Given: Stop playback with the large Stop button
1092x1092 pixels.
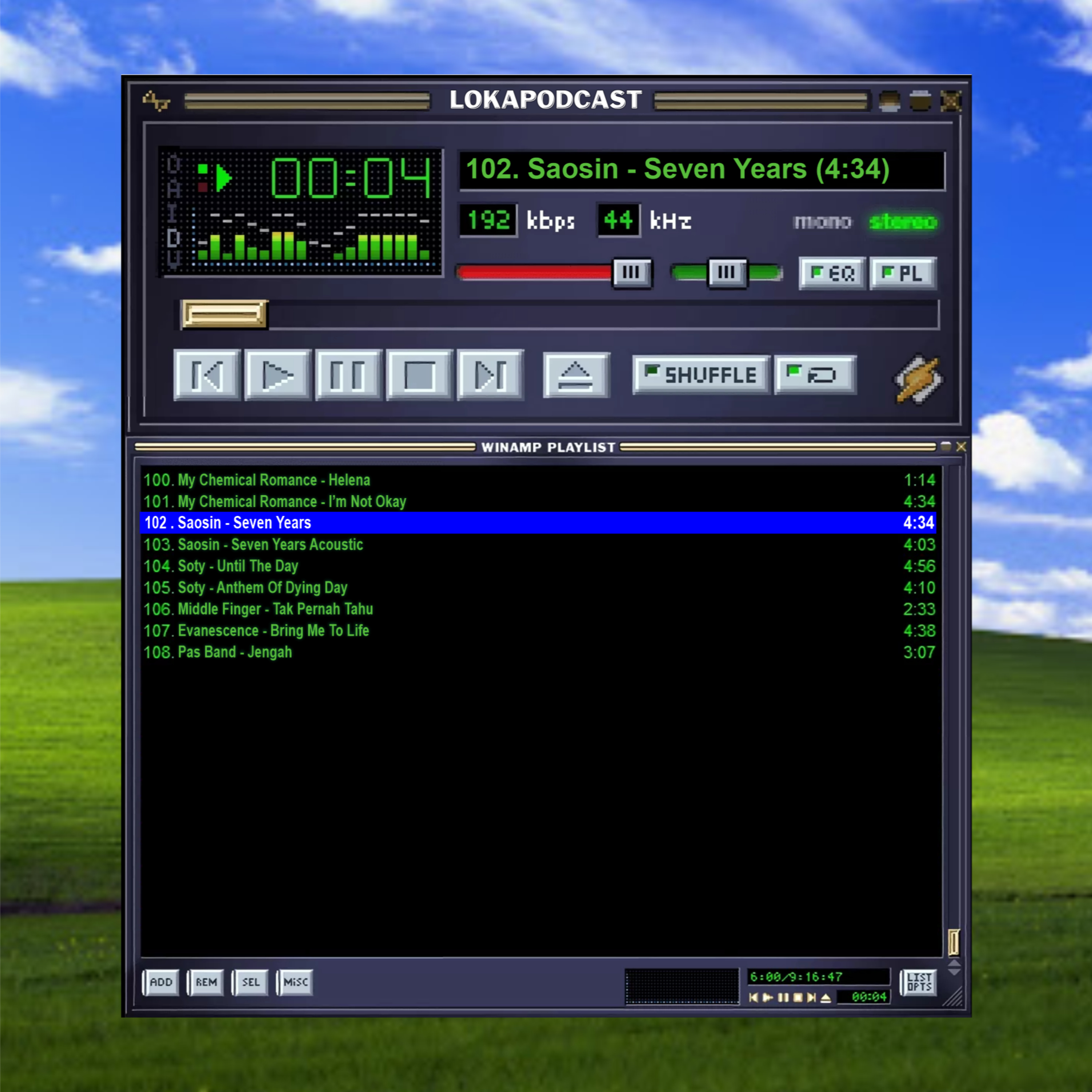Looking at the screenshot, I should tap(419, 375).
